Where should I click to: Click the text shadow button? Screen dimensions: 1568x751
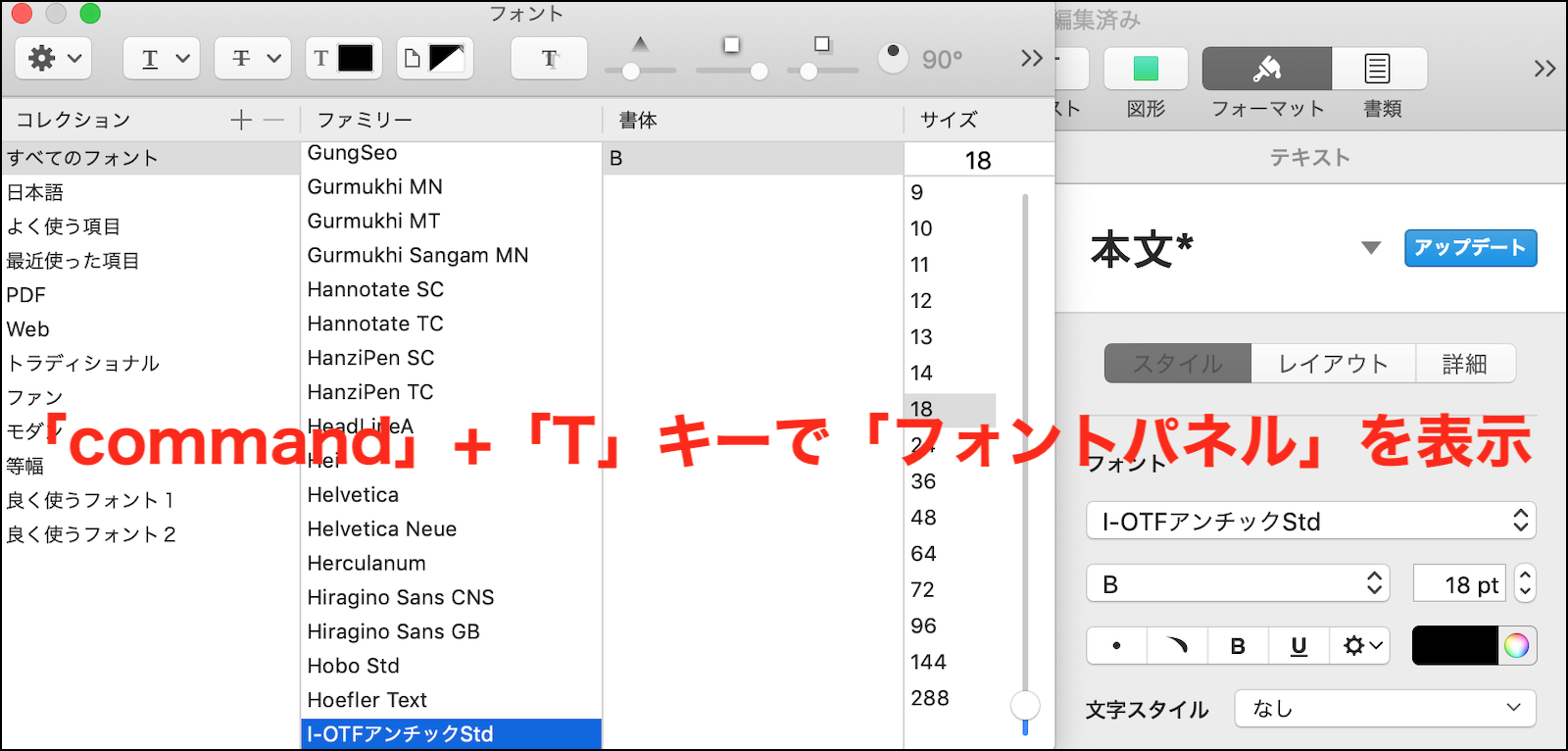(549, 59)
